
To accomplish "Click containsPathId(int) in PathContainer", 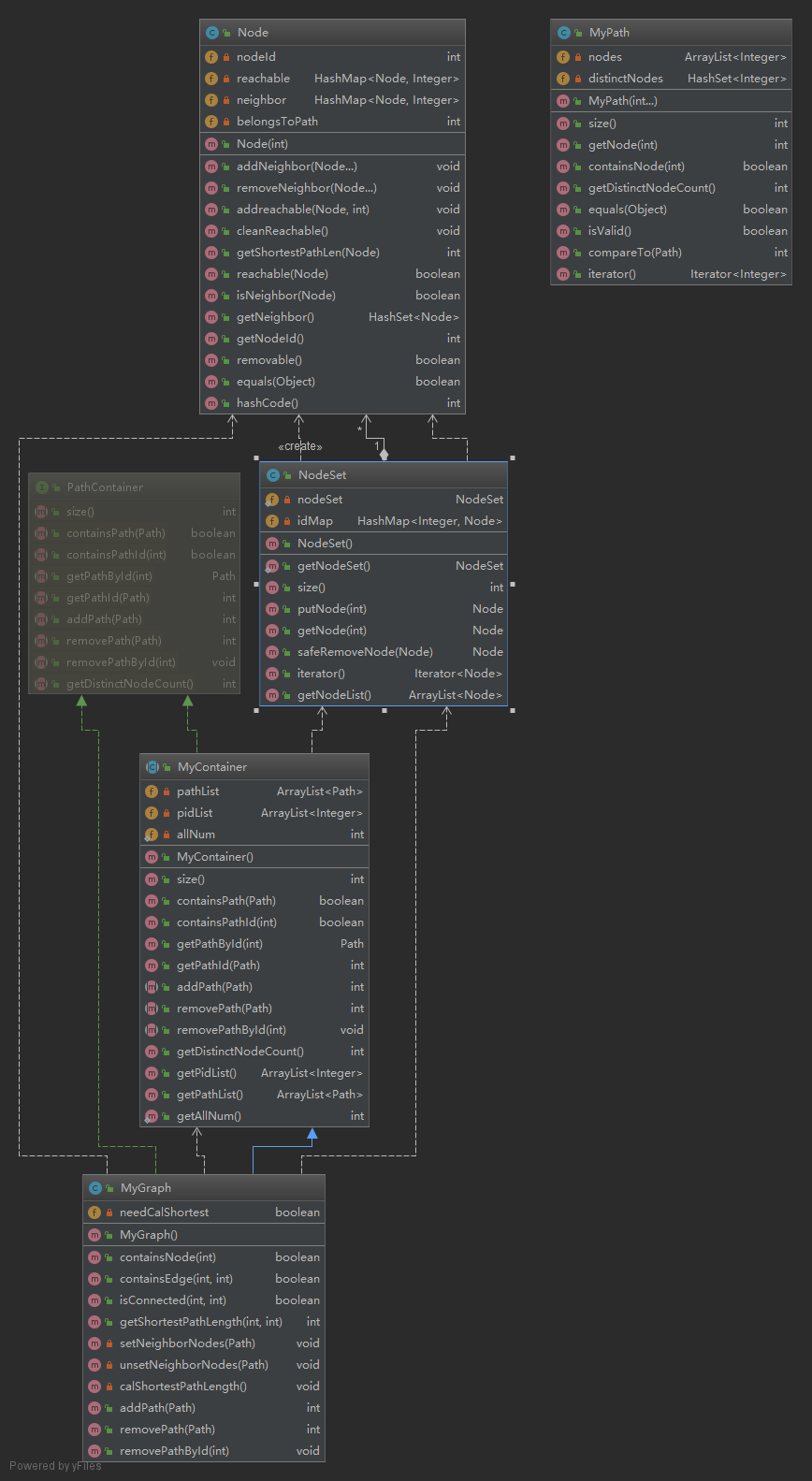I will [134, 555].
